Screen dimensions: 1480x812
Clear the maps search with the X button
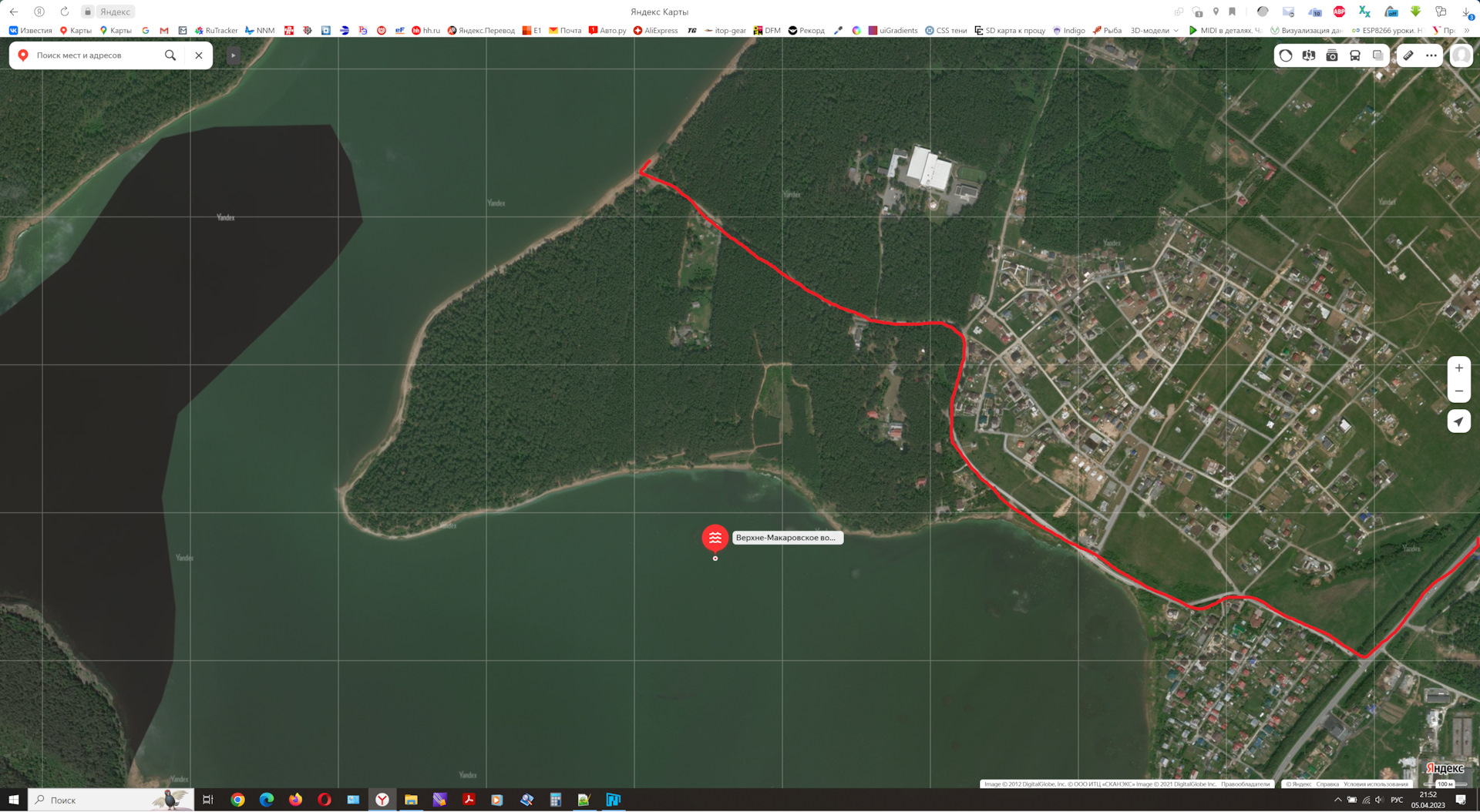click(x=199, y=55)
